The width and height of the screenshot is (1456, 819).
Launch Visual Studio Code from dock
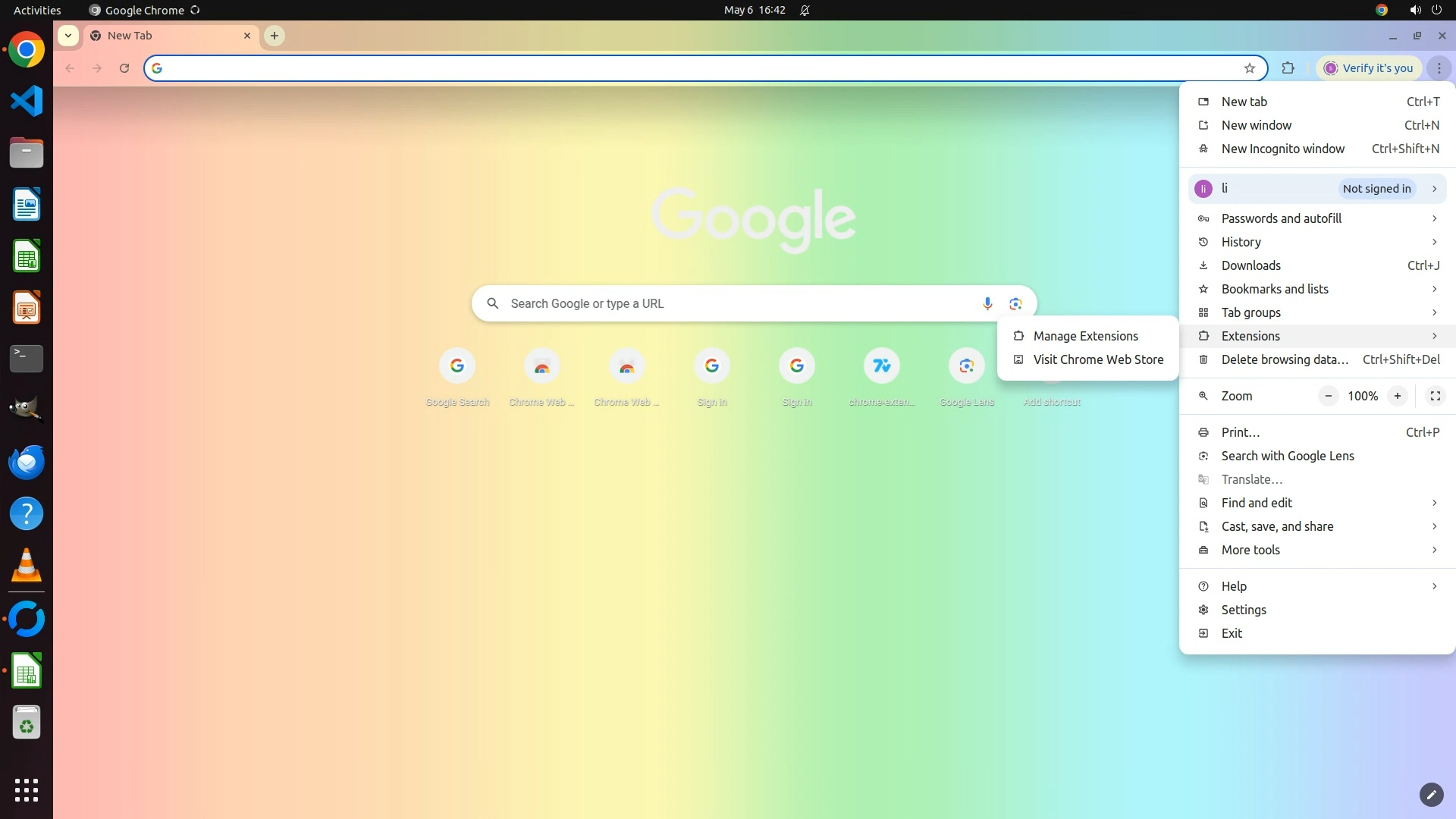click(27, 101)
